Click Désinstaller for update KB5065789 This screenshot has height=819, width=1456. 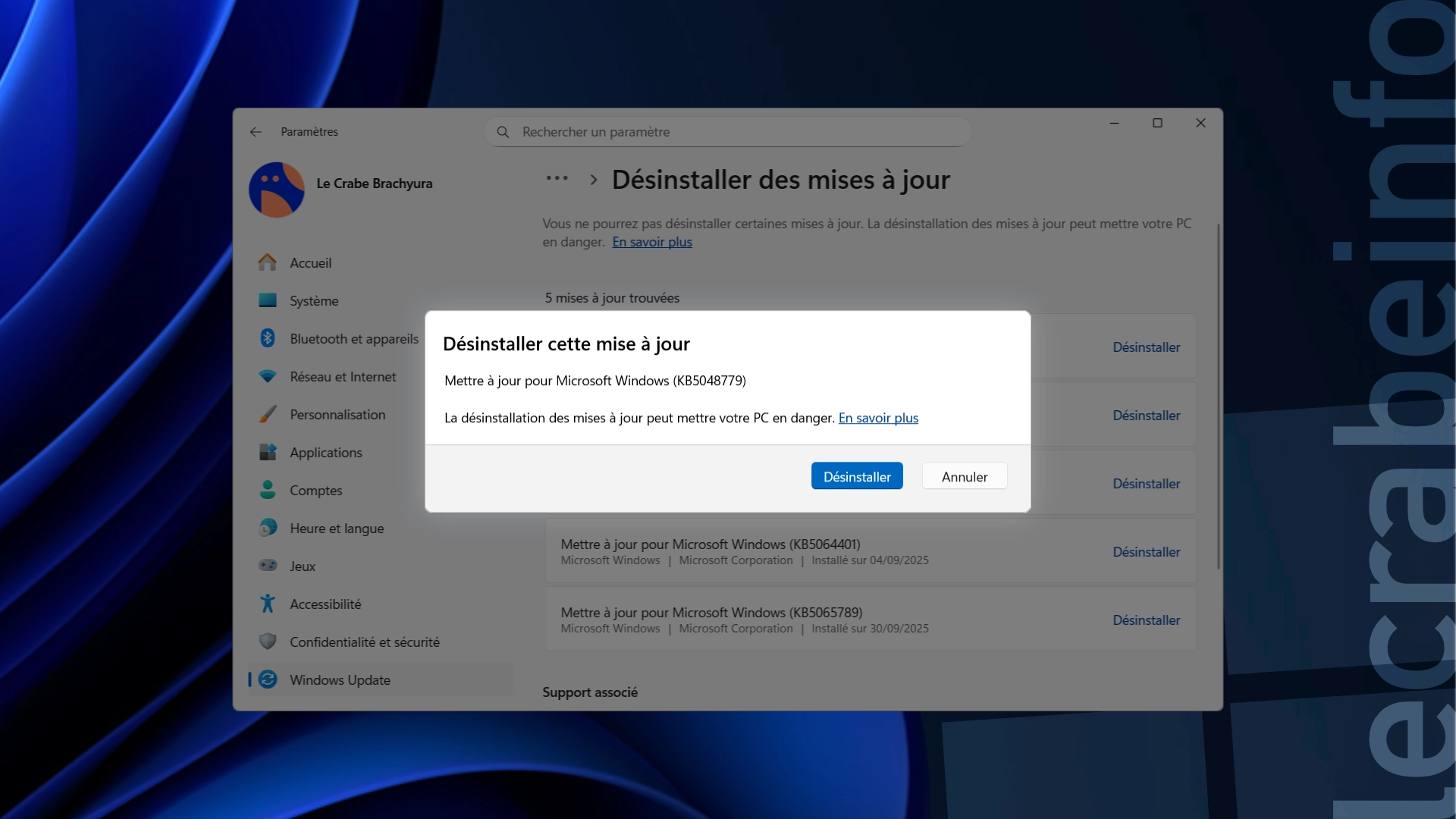pyautogui.click(x=1145, y=620)
